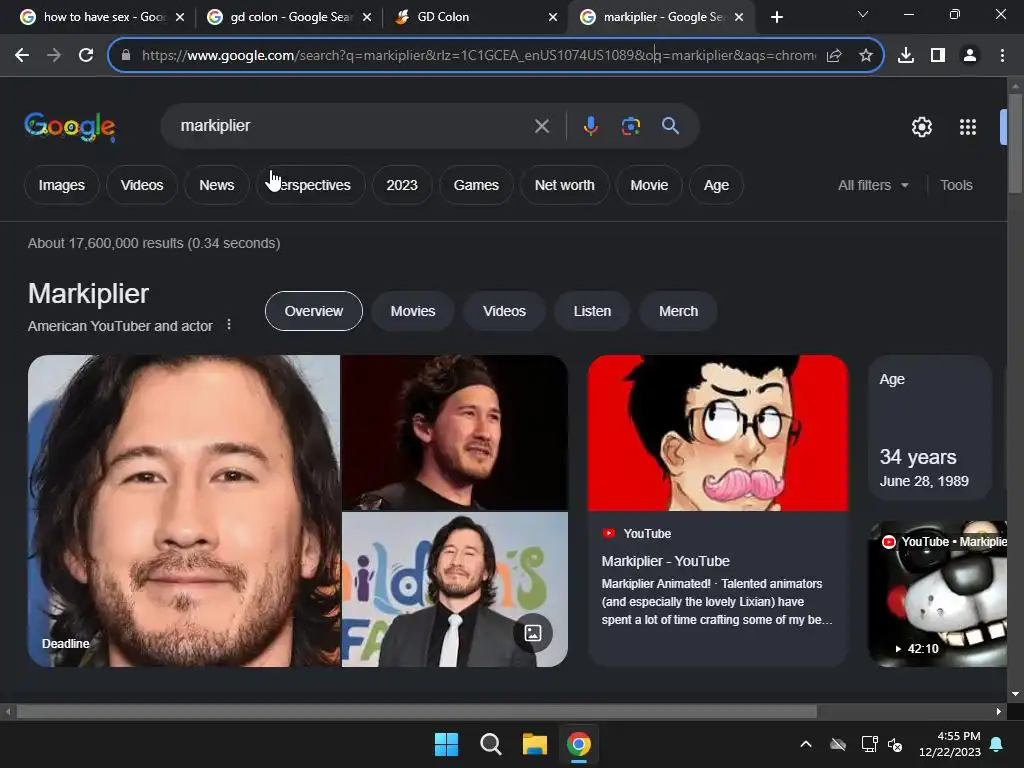Open the Merch tab in knowledge panel

pos(679,312)
